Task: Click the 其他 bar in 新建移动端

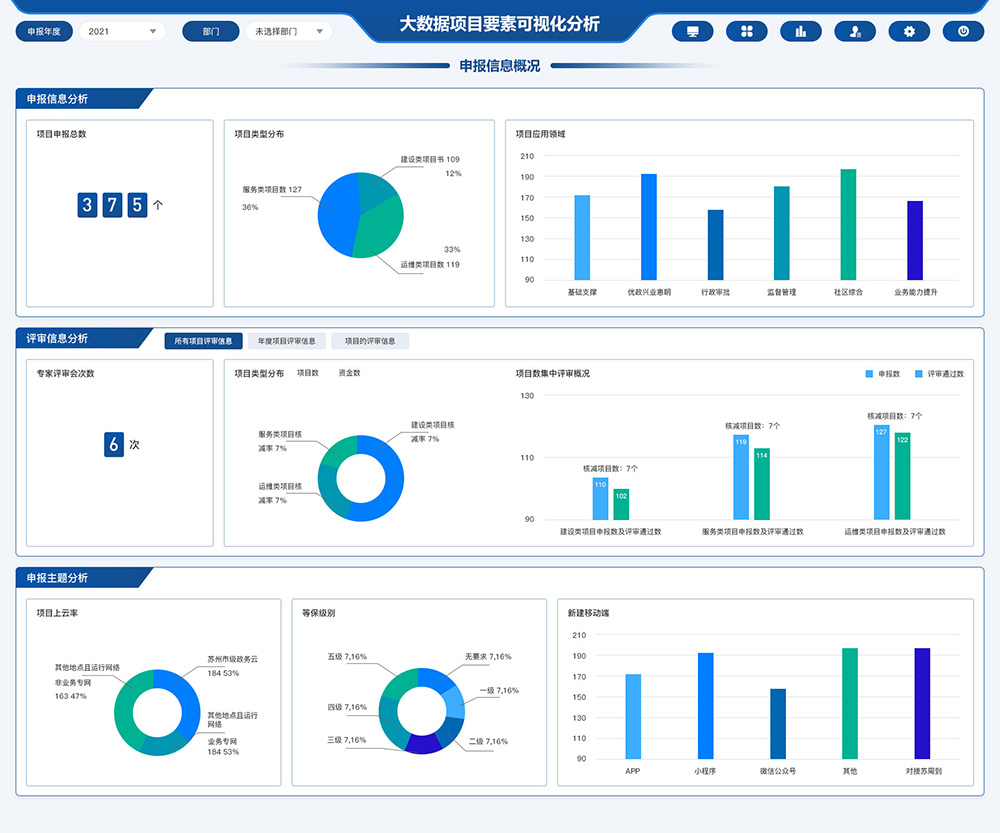Action: [850, 704]
